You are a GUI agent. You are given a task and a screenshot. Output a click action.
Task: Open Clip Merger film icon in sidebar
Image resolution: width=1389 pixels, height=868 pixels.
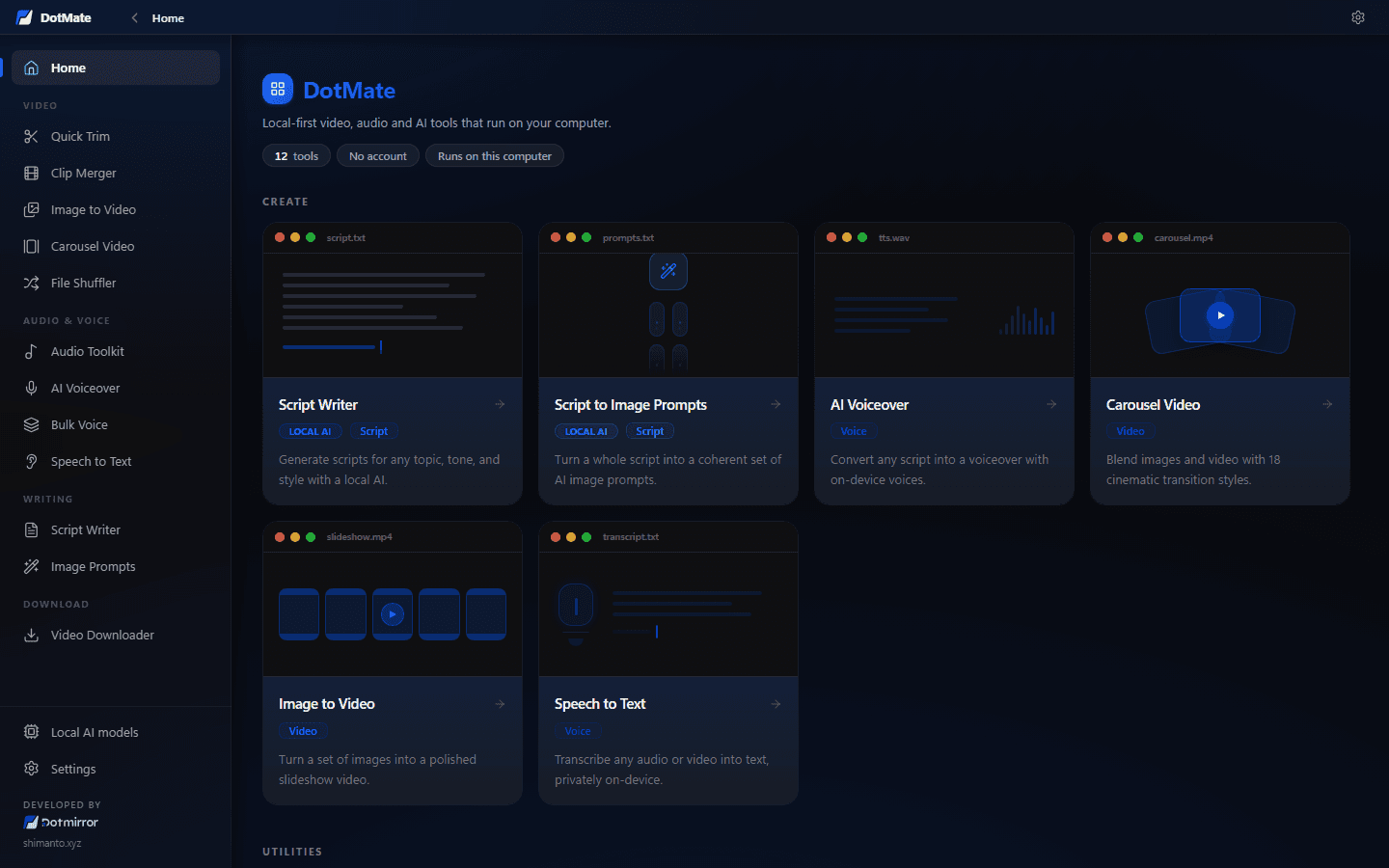pos(31,173)
